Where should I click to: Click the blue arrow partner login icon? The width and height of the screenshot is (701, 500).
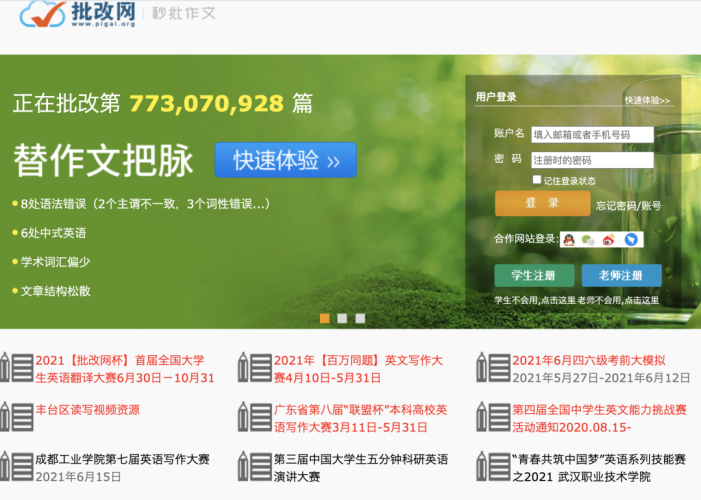point(630,239)
